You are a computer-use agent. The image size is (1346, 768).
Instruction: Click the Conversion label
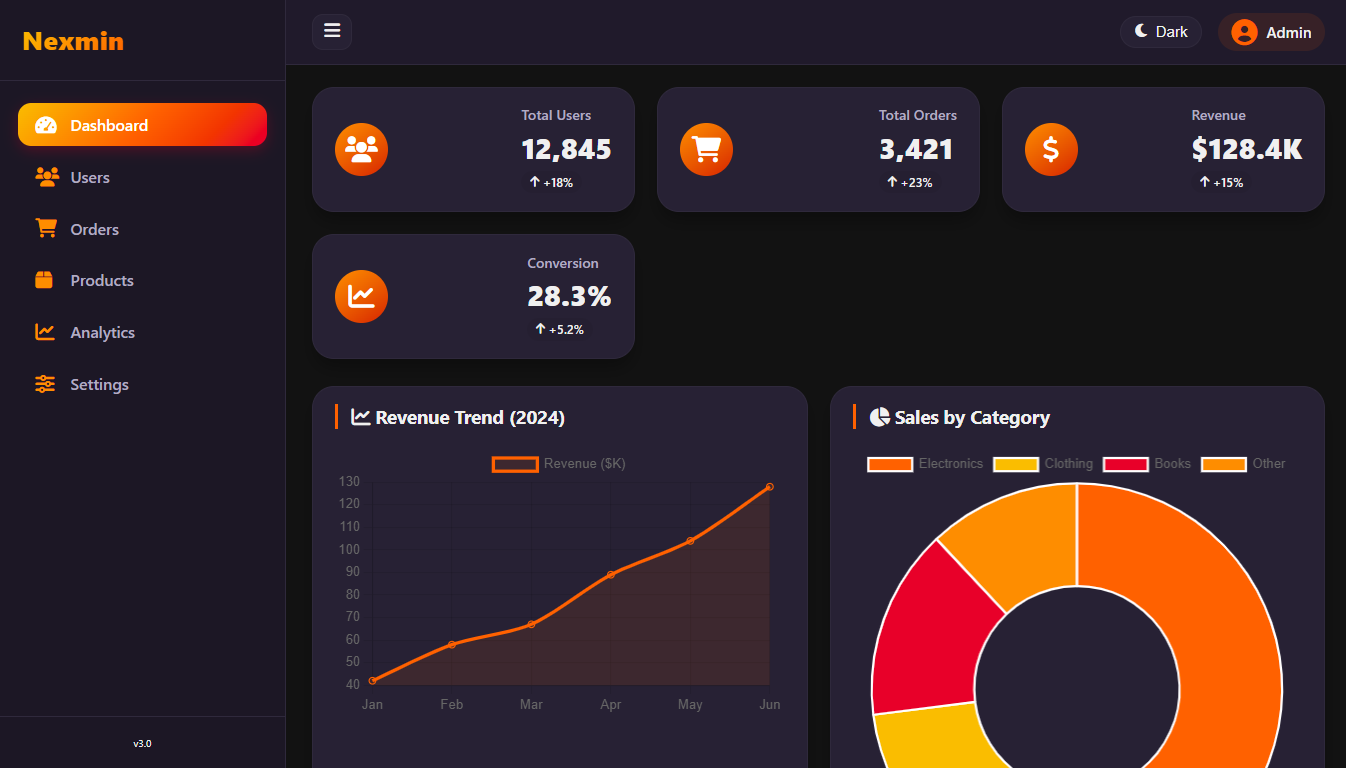coord(563,264)
